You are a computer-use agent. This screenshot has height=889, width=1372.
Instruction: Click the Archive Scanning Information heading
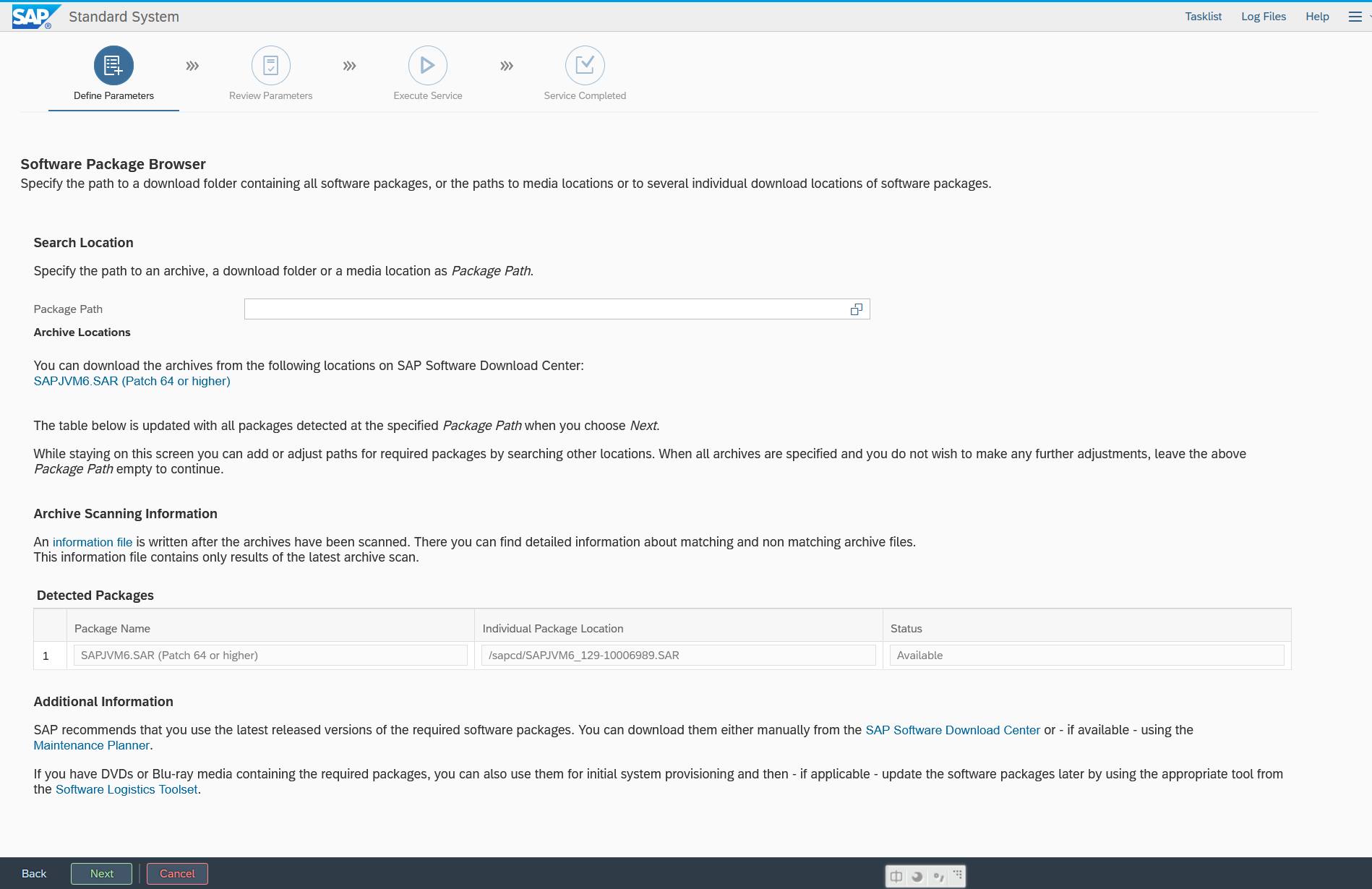pyautogui.click(x=126, y=514)
